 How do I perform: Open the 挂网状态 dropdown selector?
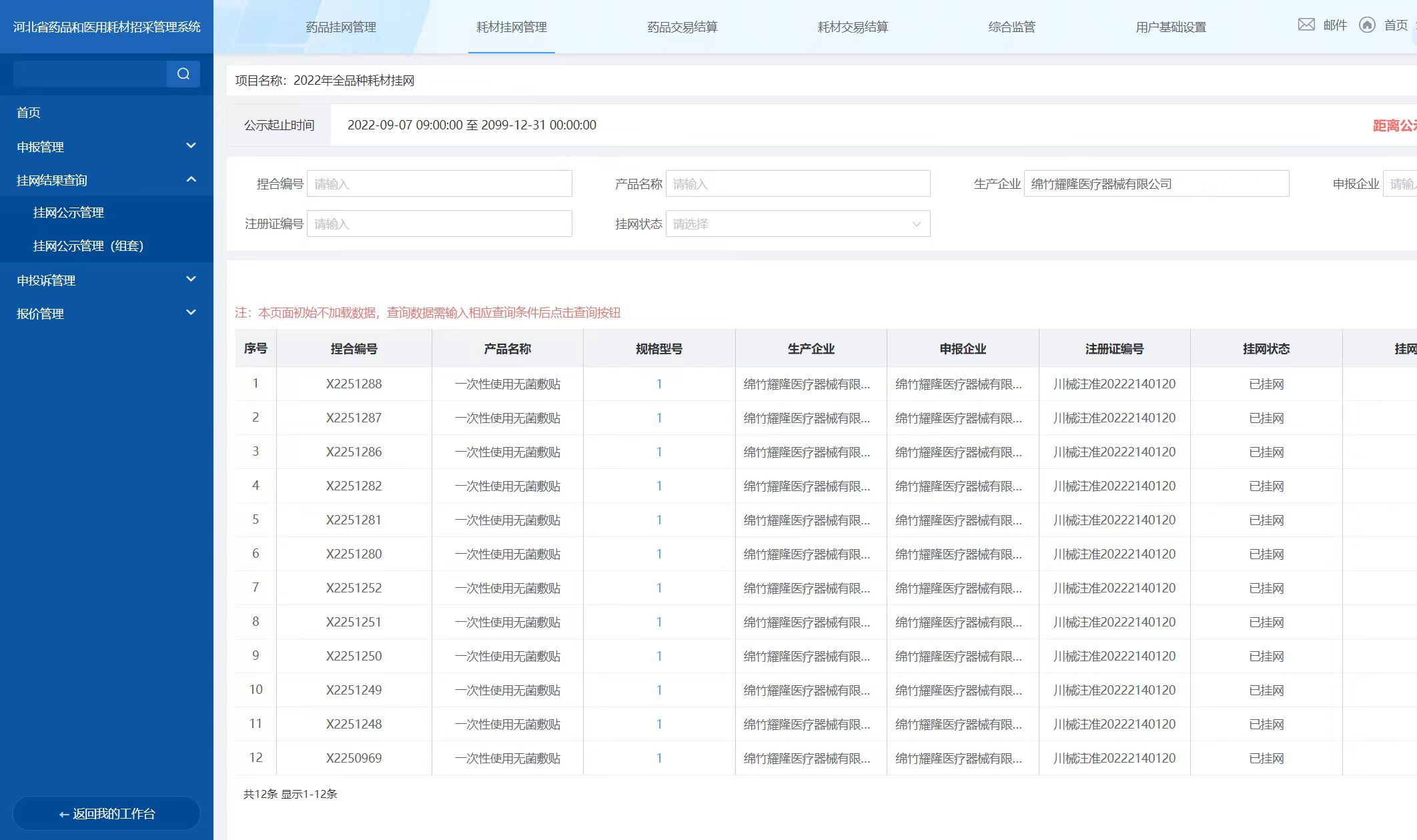pos(798,224)
